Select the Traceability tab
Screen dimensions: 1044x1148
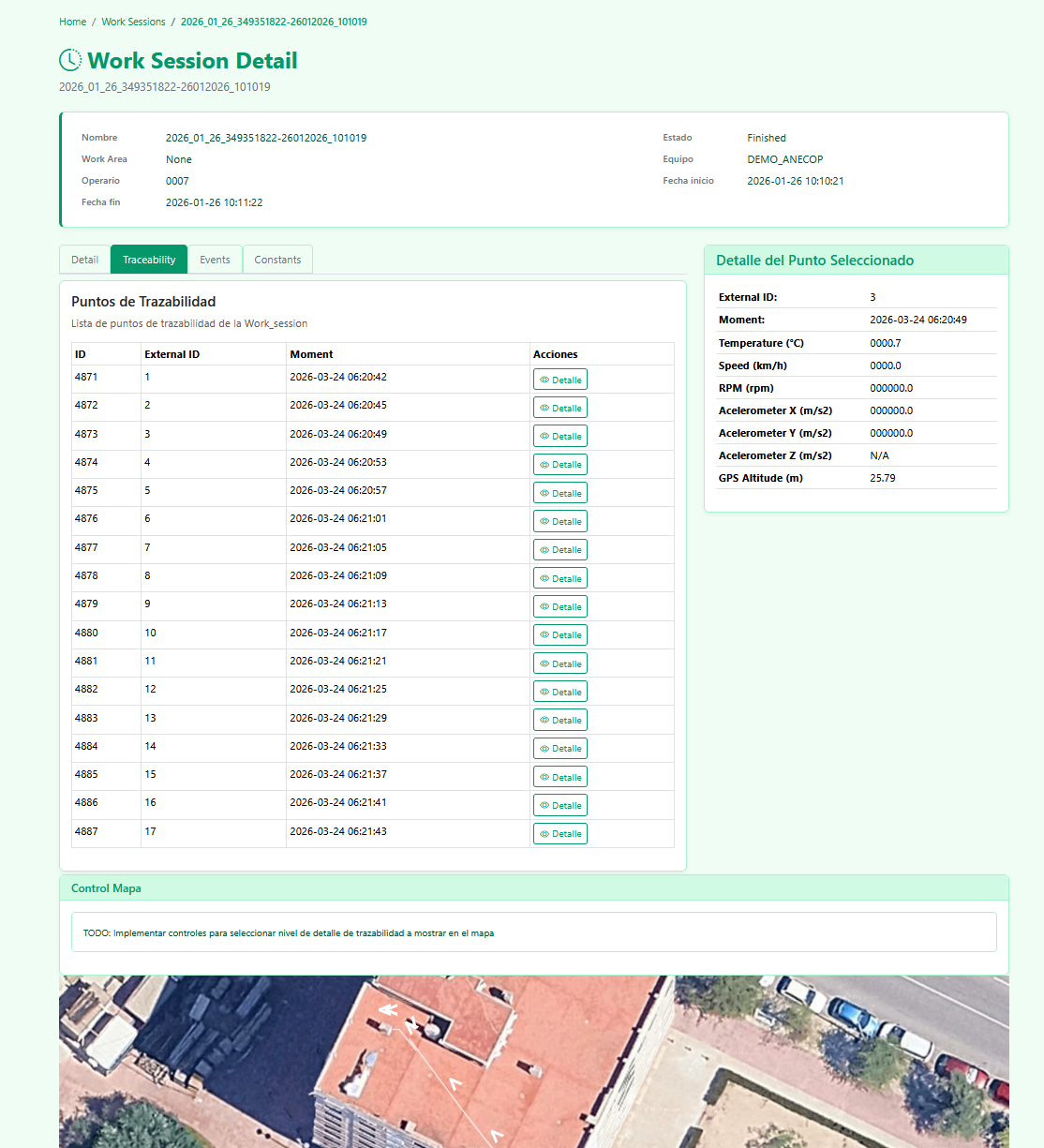149,260
